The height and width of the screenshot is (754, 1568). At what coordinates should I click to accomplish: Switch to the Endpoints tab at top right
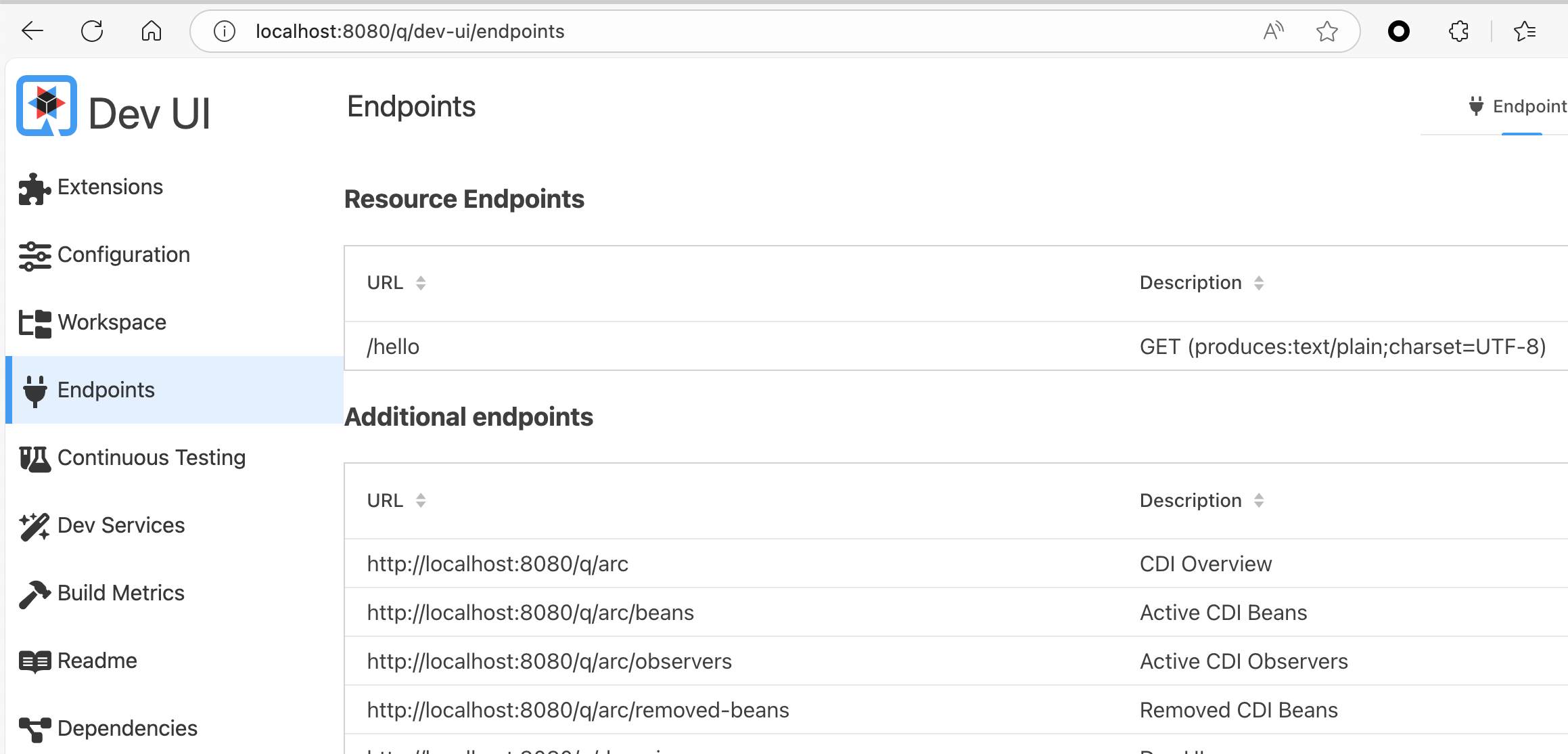pos(1519,107)
